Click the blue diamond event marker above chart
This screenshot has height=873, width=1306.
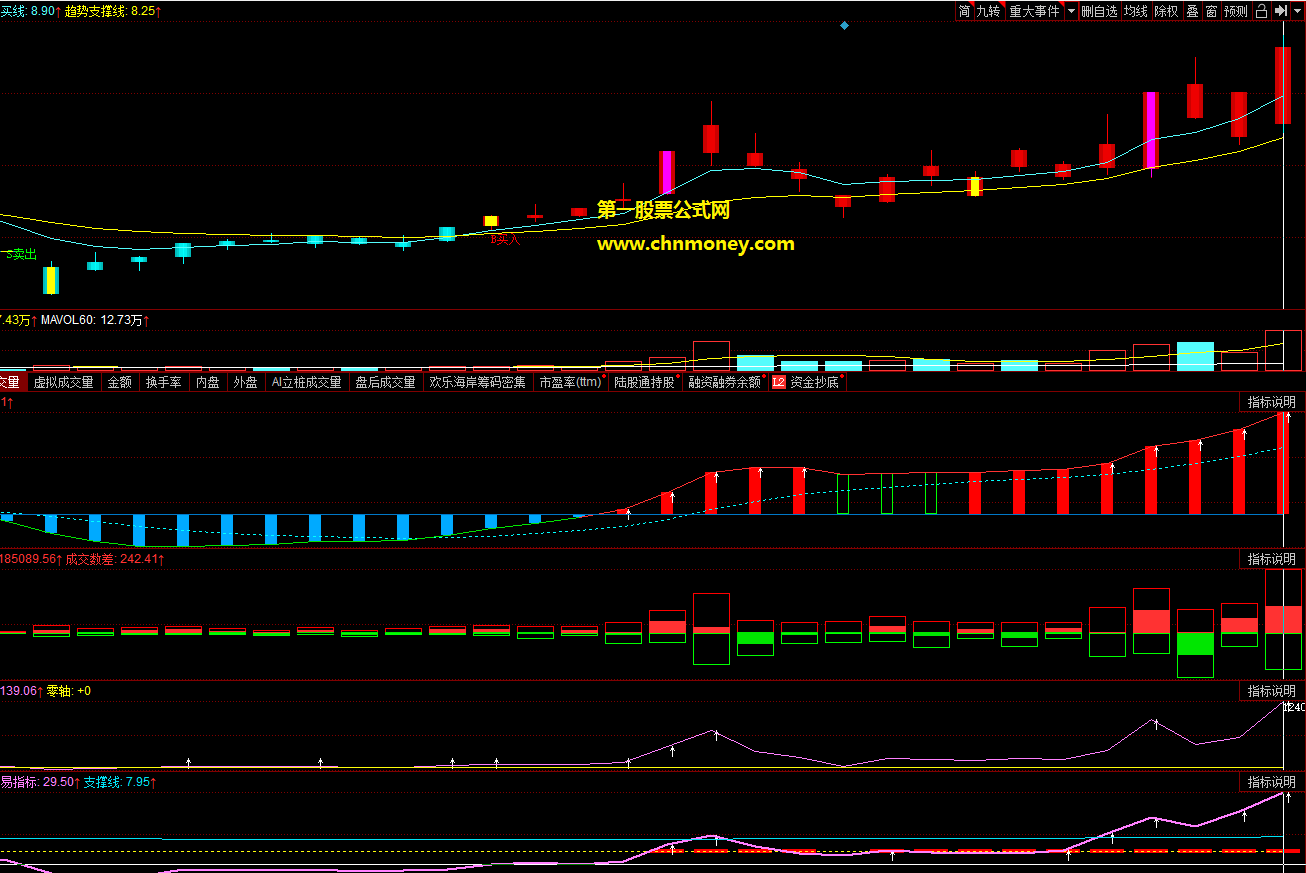844,25
